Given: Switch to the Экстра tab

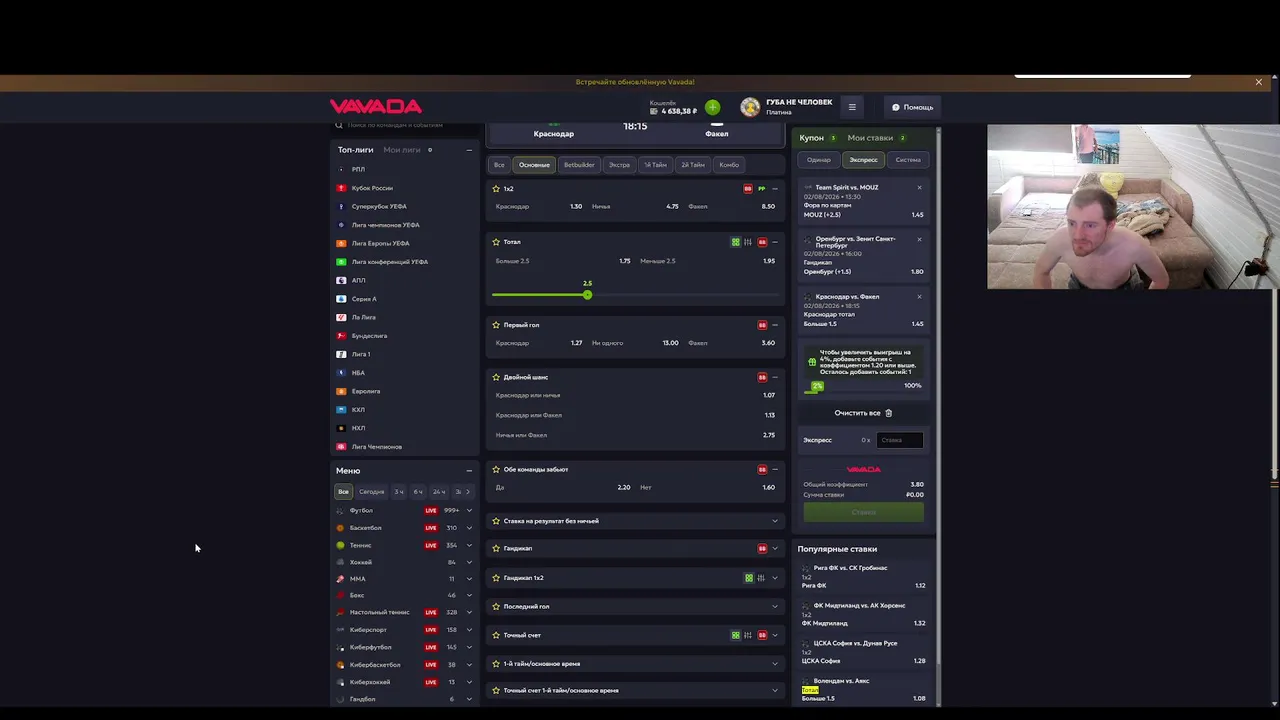Looking at the screenshot, I should coord(620,165).
